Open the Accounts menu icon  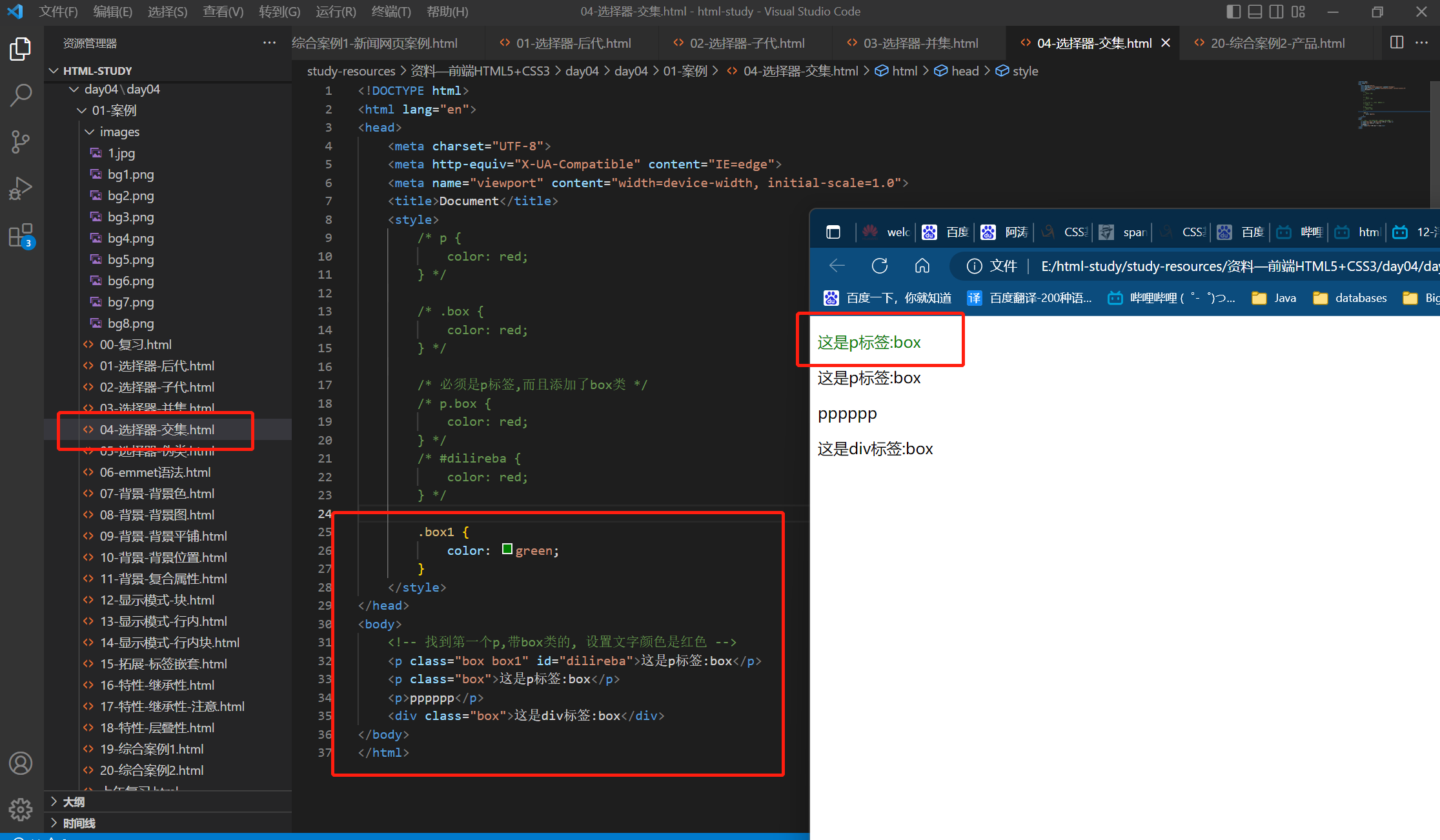(x=21, y=763)
